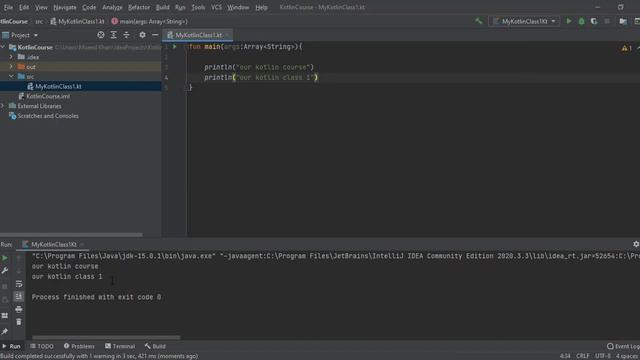This screenshot has height=360, width=640.
Task: Open the TODO tool window
Action: (x=42, y=346)
